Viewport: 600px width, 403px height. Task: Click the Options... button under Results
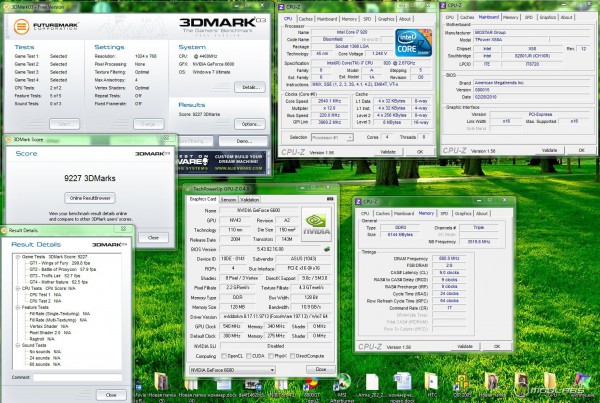tap(248, 124)
